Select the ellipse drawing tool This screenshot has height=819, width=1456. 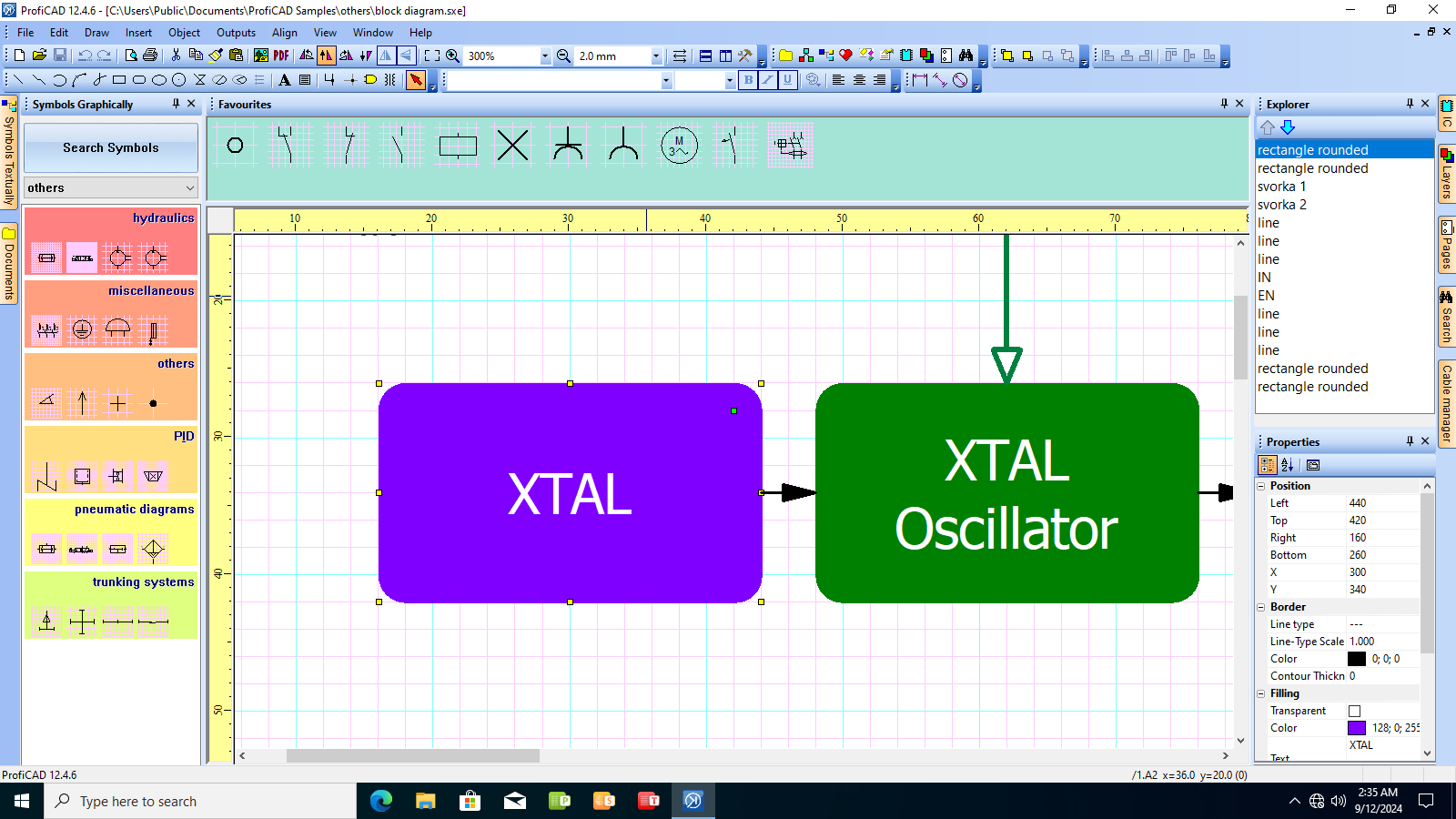click(x=159, y=80)
